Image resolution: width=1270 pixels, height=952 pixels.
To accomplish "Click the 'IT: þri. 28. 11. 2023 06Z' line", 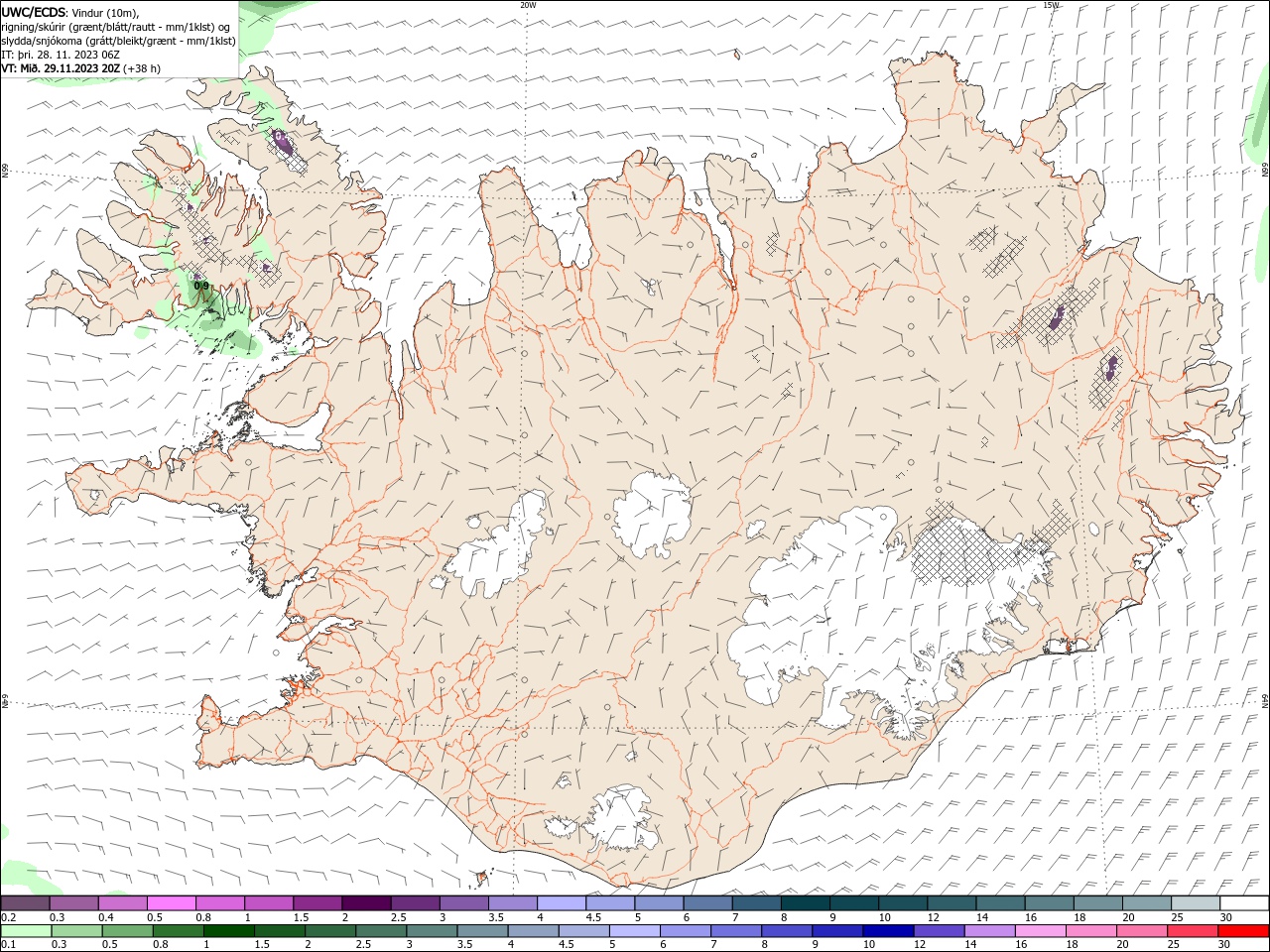I will pyautogui.click(x=62, y=55).
